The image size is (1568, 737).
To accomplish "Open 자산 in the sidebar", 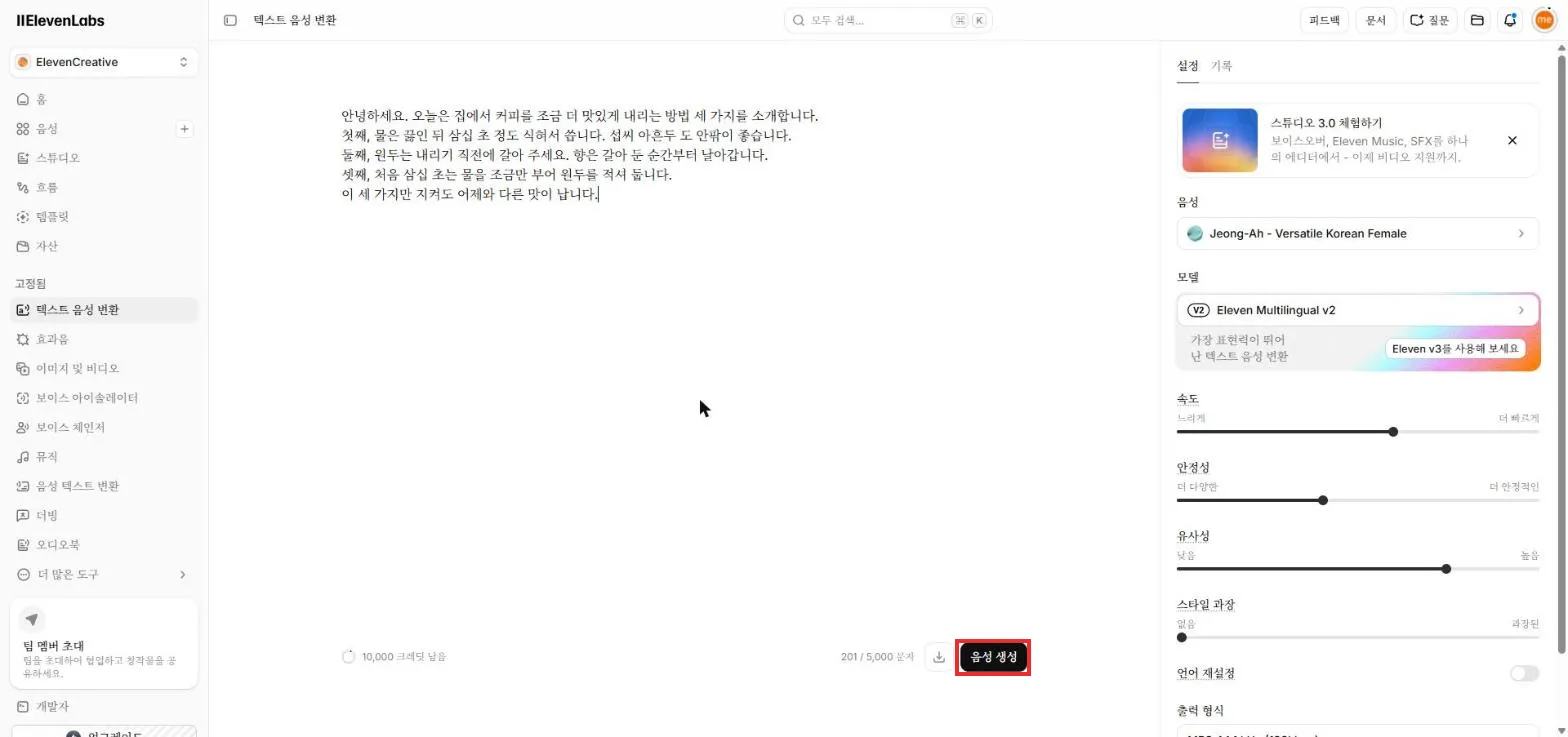I will [x=104, y=246].
